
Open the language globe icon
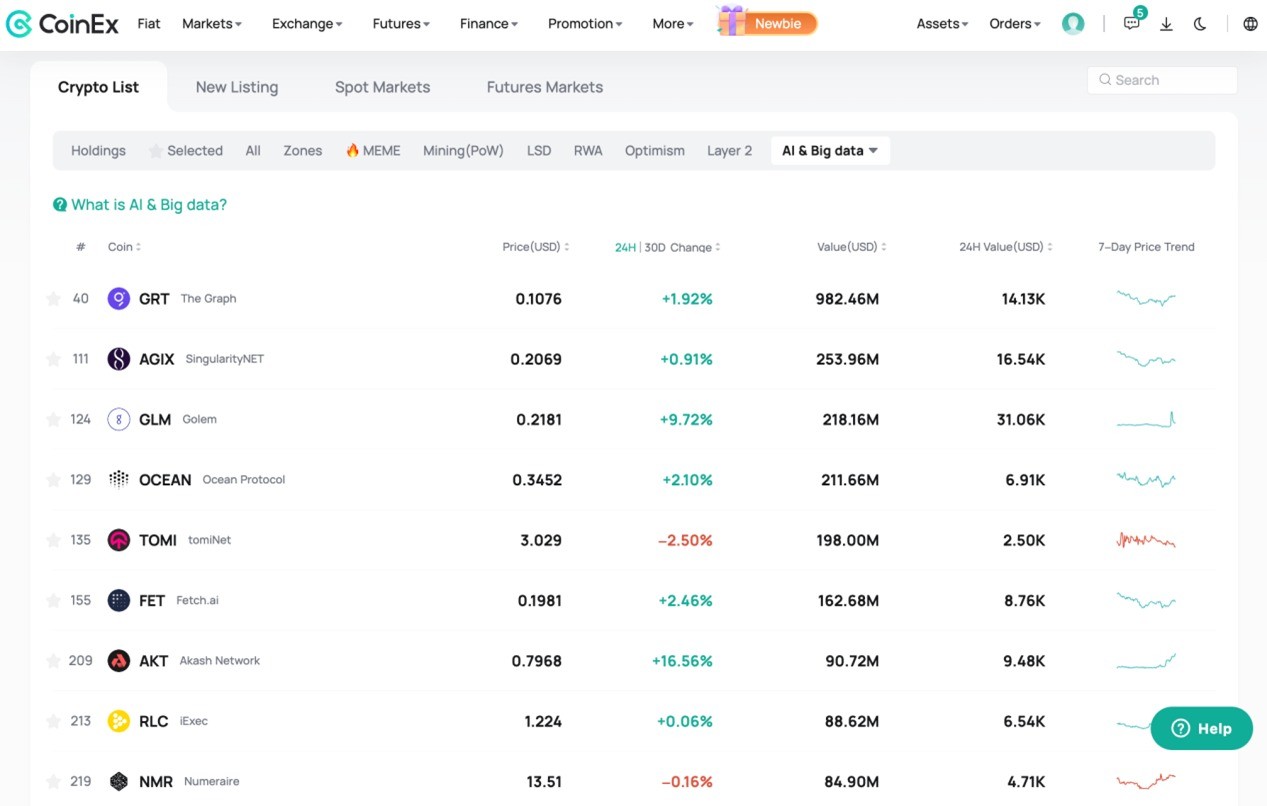(x=1250, y=24)
